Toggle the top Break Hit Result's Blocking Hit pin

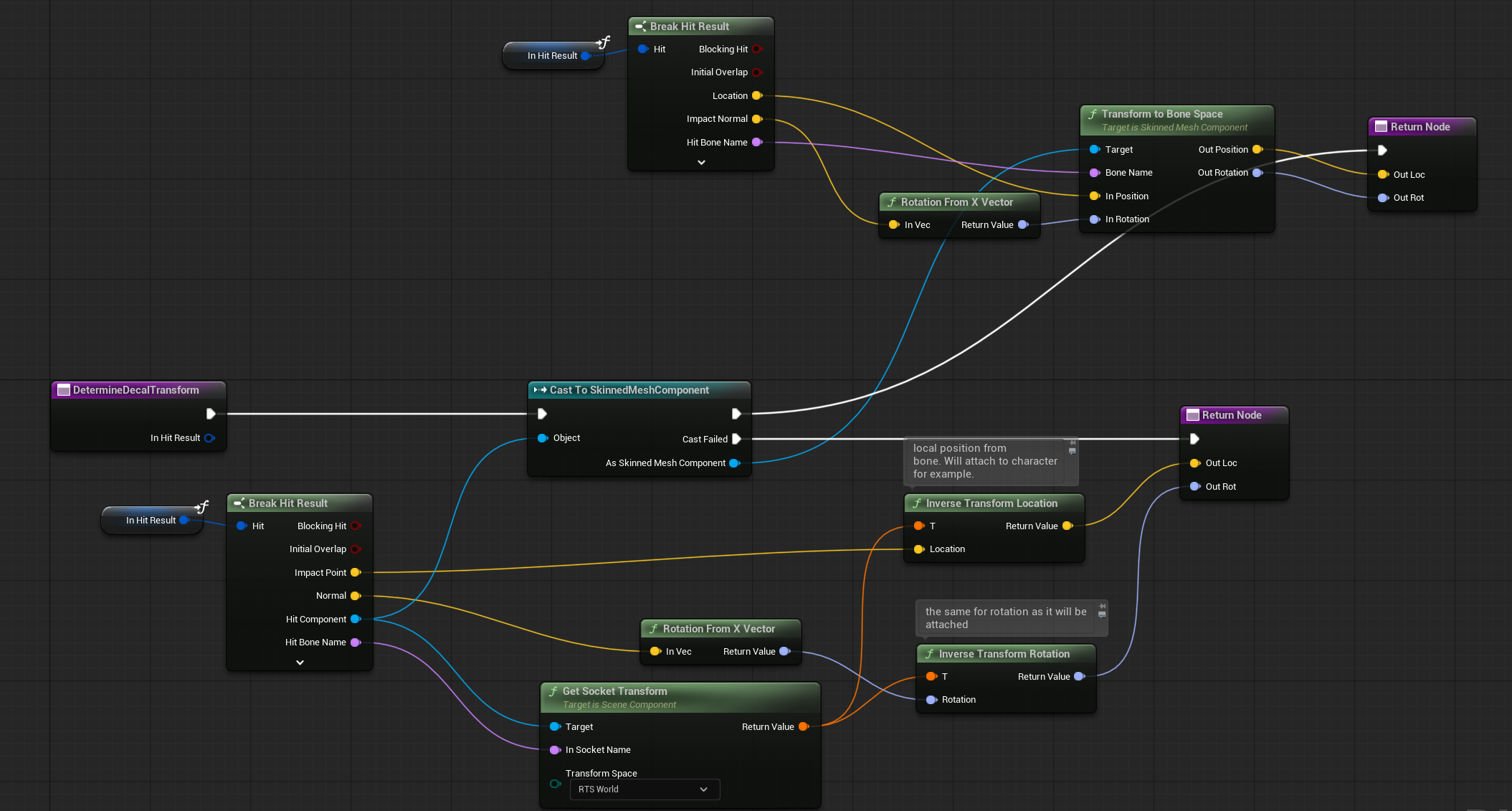756,49
